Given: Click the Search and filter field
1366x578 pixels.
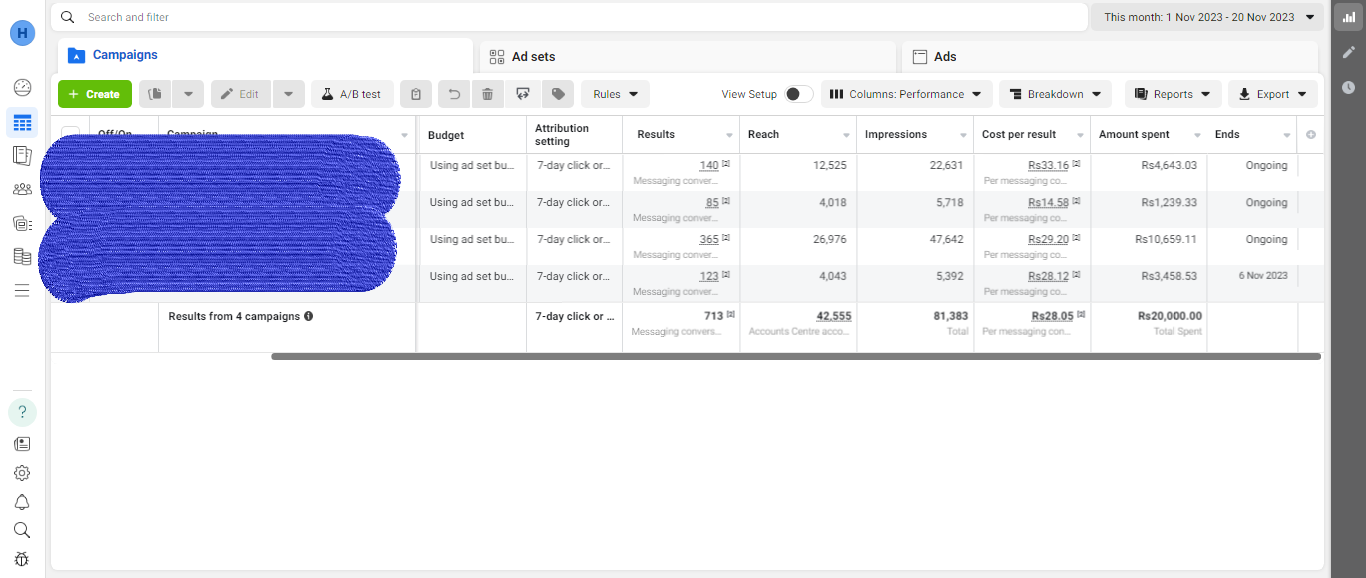Looking at the screenshot, I should pyautogui.click(x=570, y=17).
